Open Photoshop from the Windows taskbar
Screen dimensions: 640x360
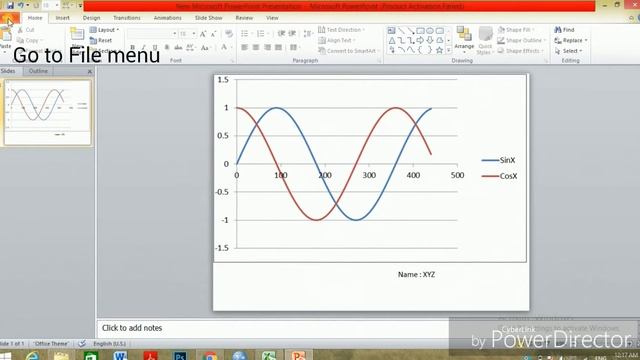pos(180,355)
